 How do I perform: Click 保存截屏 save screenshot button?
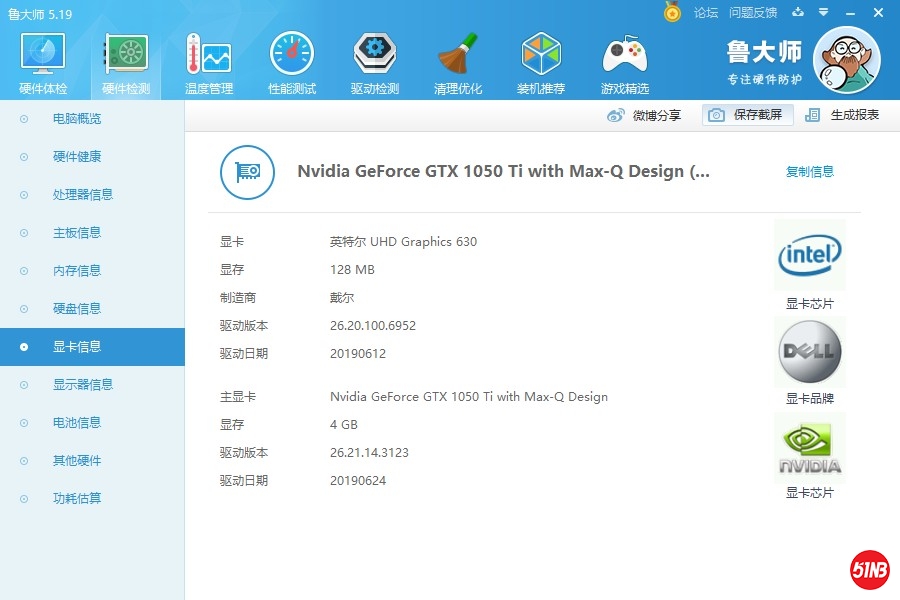748,115
